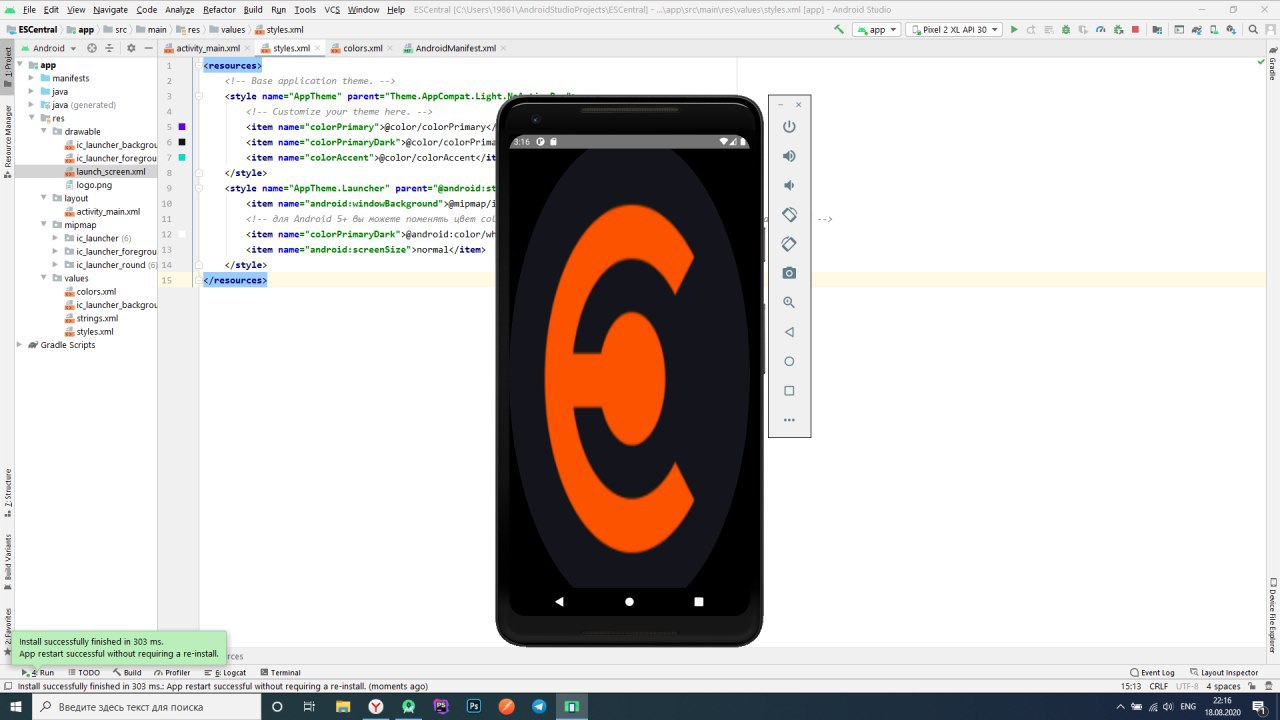Click the Make Project hammer icon
The image size is (1280, 720).
838,30
